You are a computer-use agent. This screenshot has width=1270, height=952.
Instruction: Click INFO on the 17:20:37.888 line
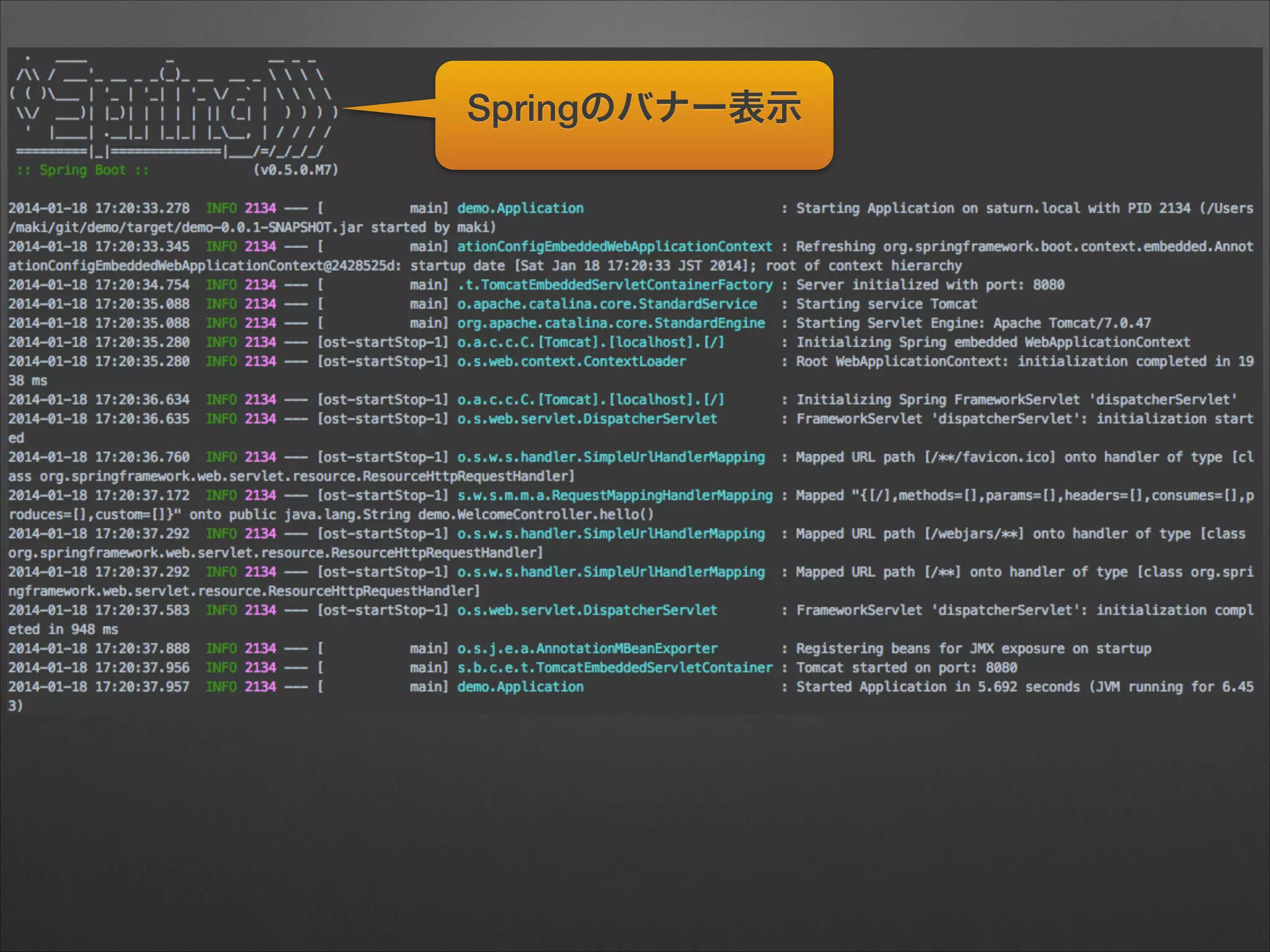(221, 648)
